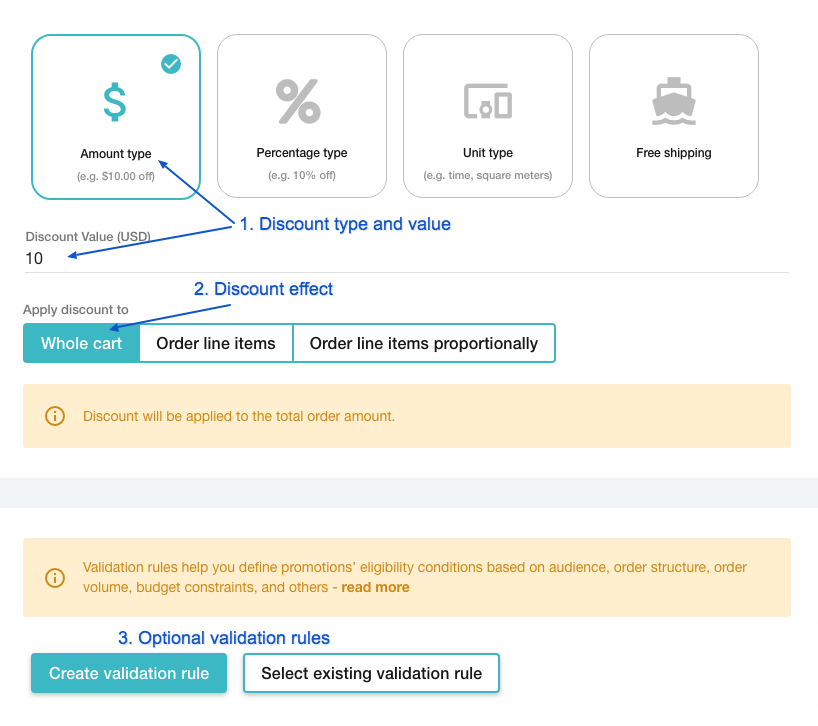This screenshot has width=818, height=726.
Task: Click the percent icon on Percentage type card
Action: coord(301,100)
